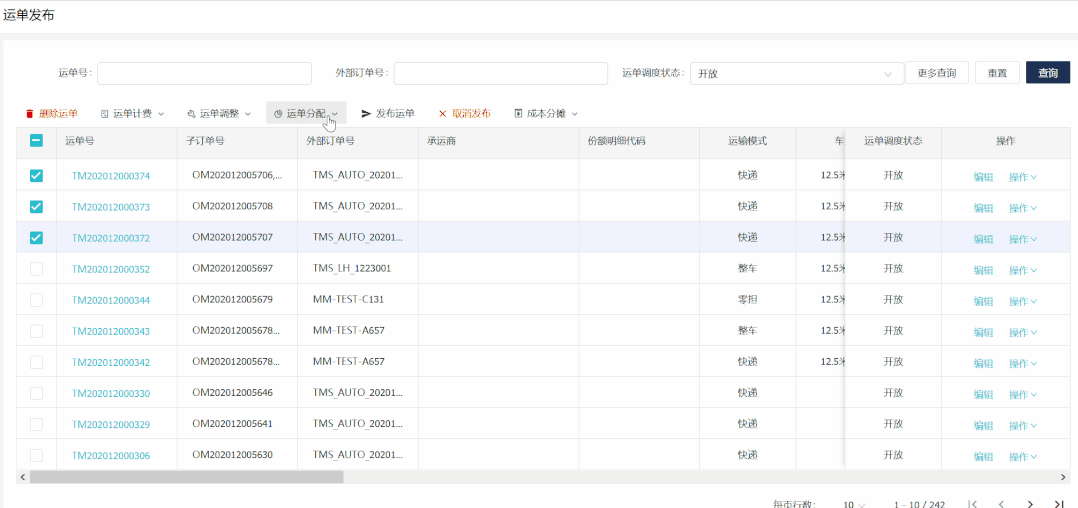This screenshot has width=1078, height=508.
Task: Click the 发布运单 send icon
Action: click(x=367, y=114)
